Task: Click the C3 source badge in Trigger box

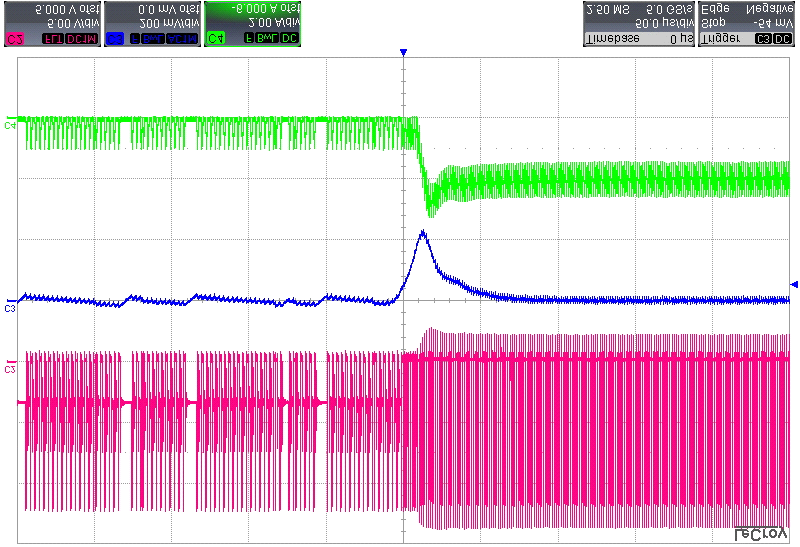Action: (763, 38)
